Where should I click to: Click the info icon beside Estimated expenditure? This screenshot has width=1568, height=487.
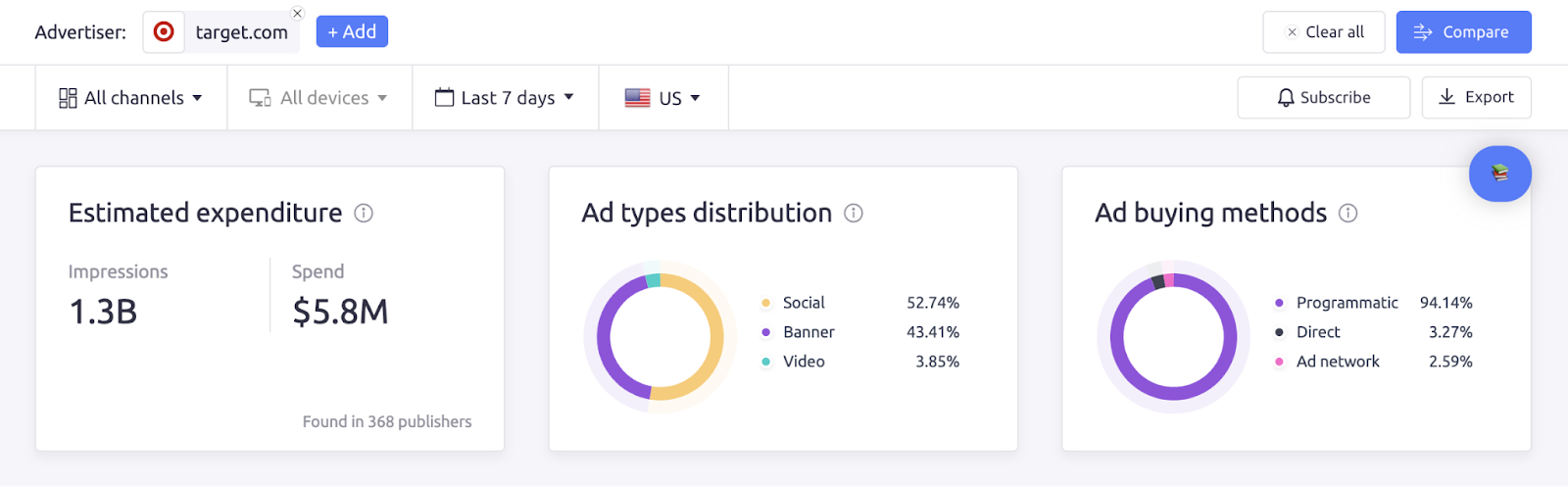point(364,214)
